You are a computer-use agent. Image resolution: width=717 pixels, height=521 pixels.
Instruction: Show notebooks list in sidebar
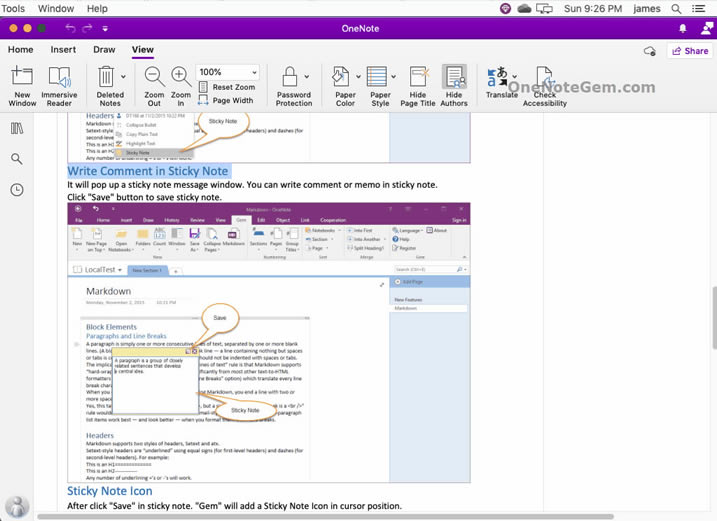tap(17, 129)
